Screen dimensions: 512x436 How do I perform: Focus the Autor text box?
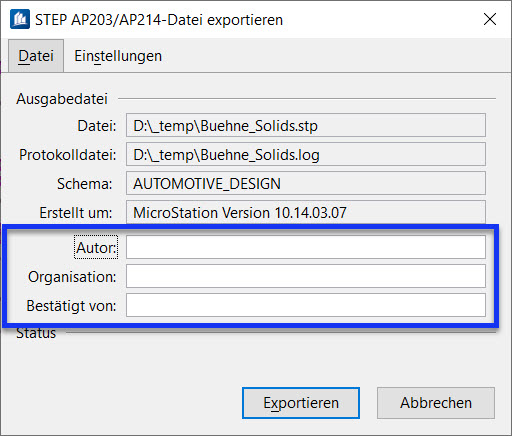point(306,247)
